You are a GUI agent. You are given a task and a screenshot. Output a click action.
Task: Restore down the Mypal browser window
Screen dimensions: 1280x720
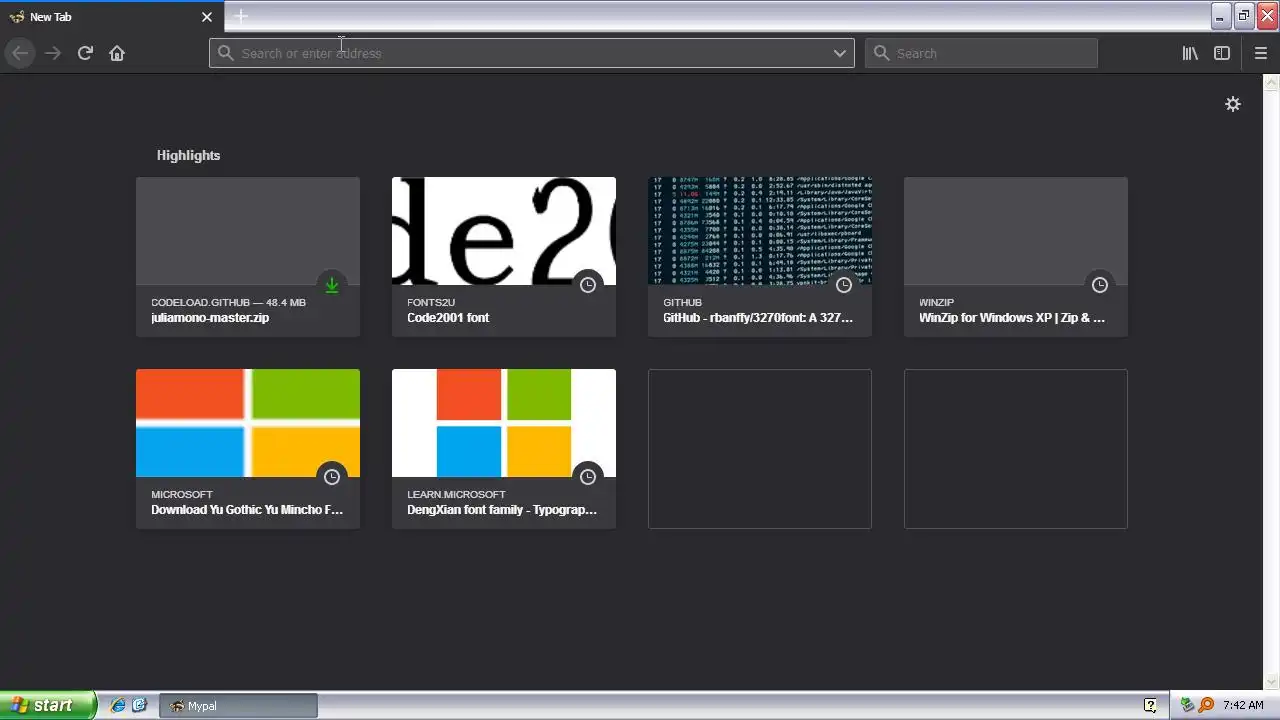pyautogui.click(x=1244, y=16)
